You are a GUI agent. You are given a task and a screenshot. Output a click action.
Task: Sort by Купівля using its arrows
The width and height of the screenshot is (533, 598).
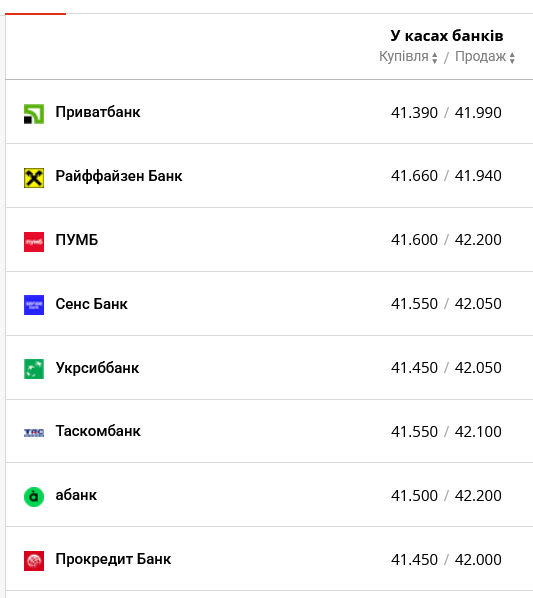tap(434, 58)
